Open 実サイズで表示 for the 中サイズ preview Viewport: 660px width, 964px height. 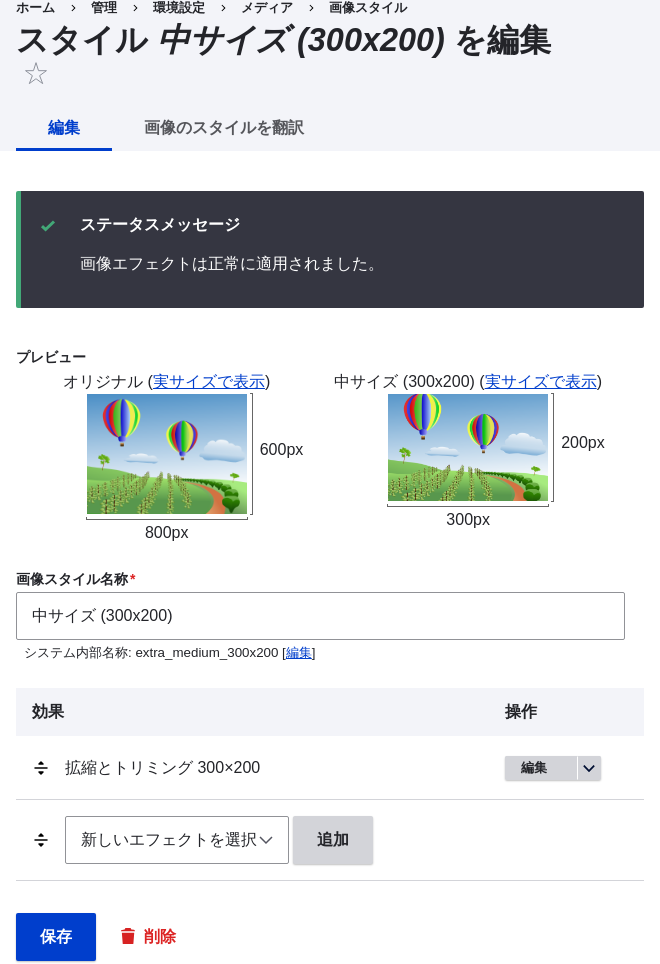click(541, 381)
